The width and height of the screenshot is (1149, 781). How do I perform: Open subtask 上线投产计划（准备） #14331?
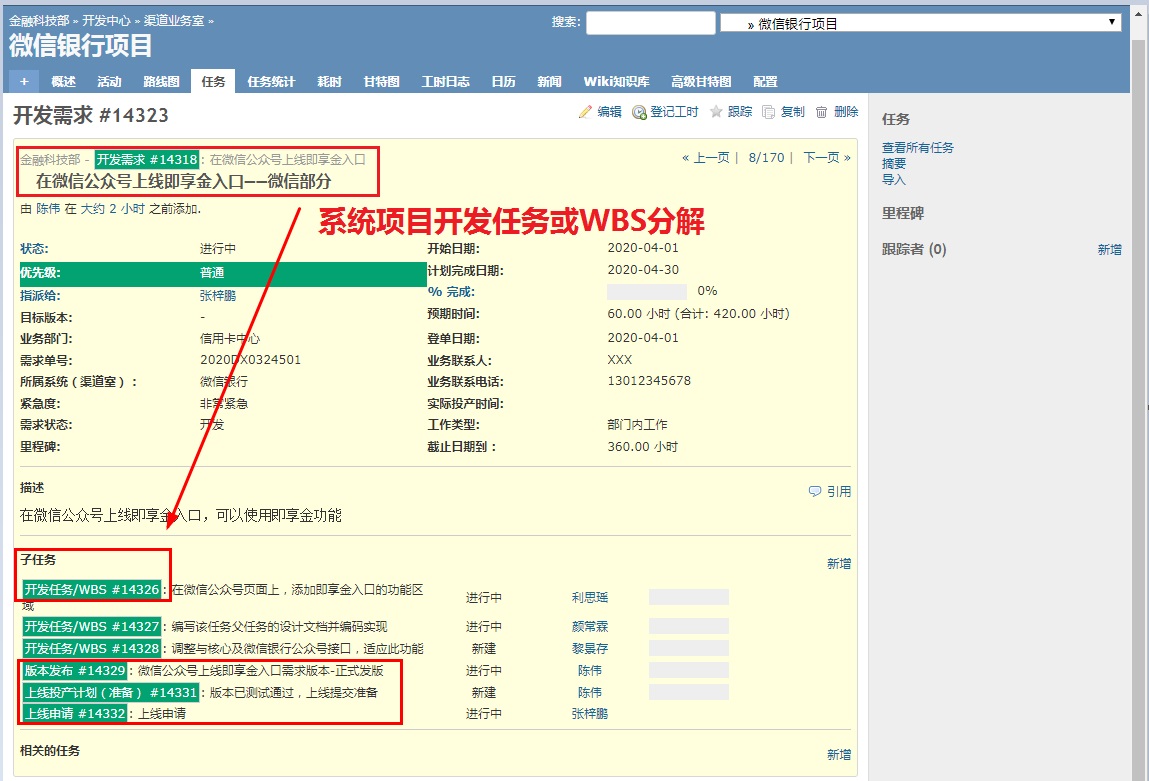coord(111,692)
